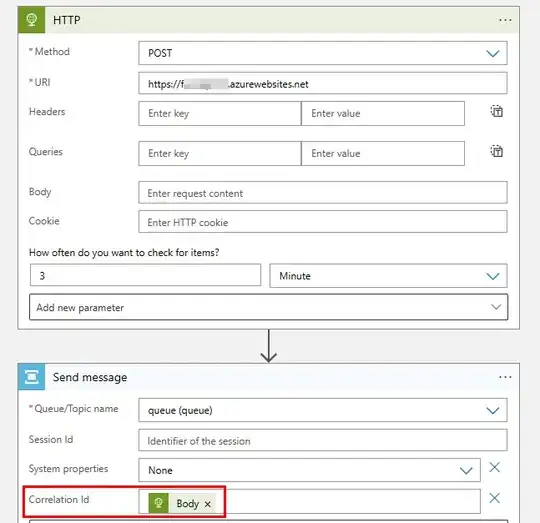Click the System properties label
This screenshot has width=540, height=523.
[x=69, y=469]
